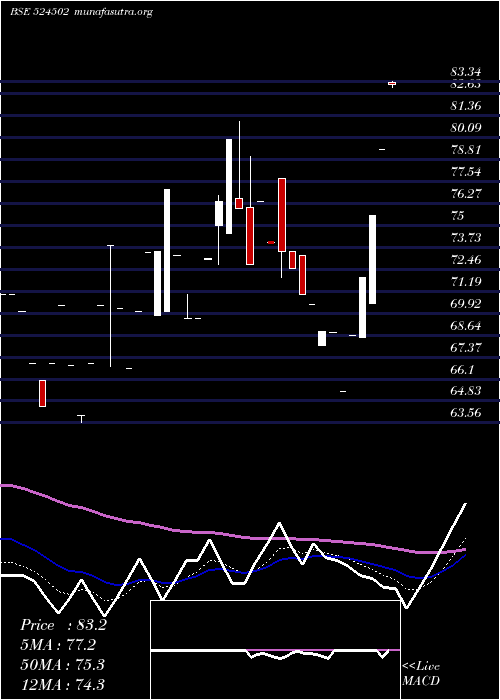Select the 80.09 price axis label
The image size is (500, 700).
click(466, 128)
